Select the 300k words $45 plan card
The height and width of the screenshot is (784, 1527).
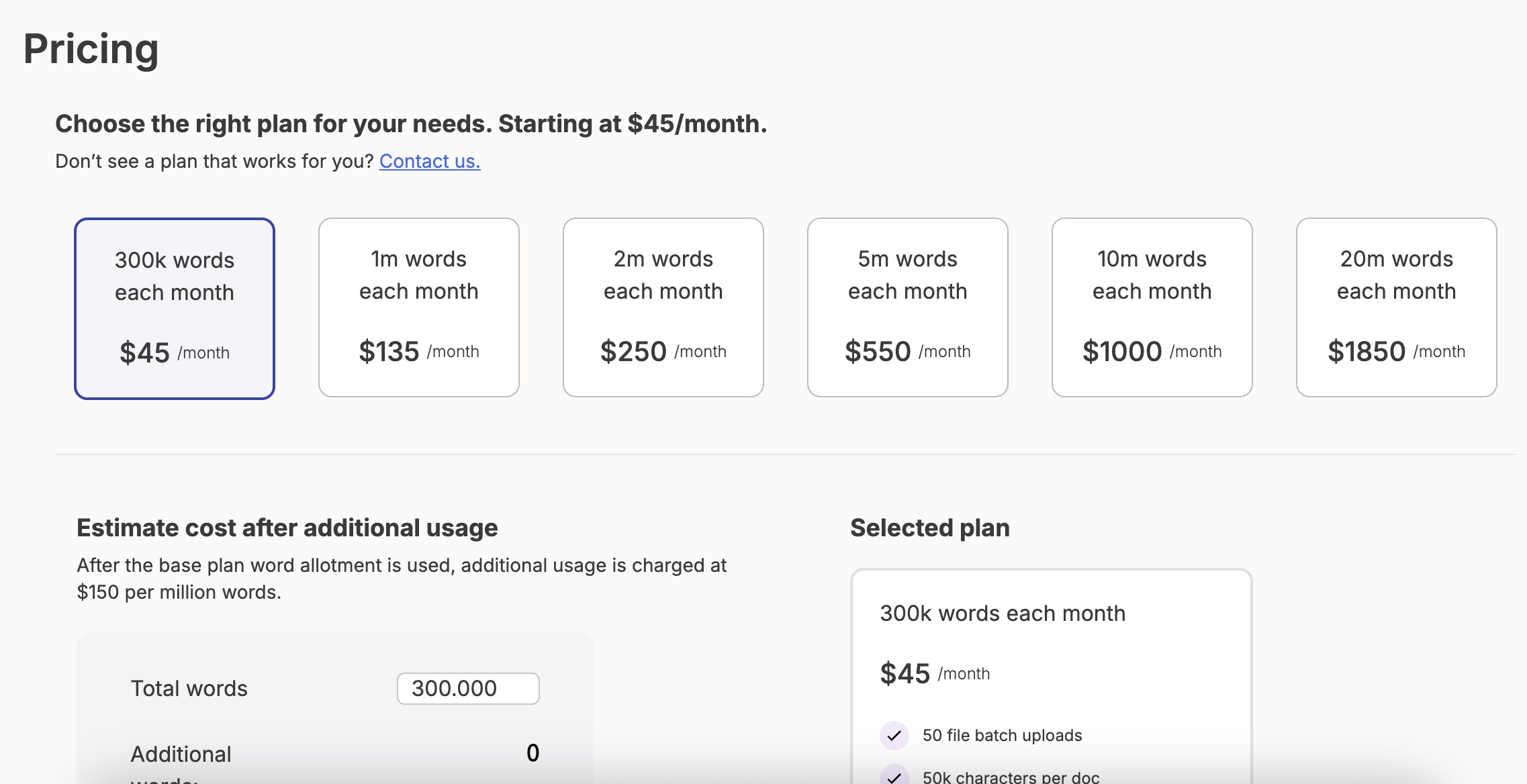175,308
